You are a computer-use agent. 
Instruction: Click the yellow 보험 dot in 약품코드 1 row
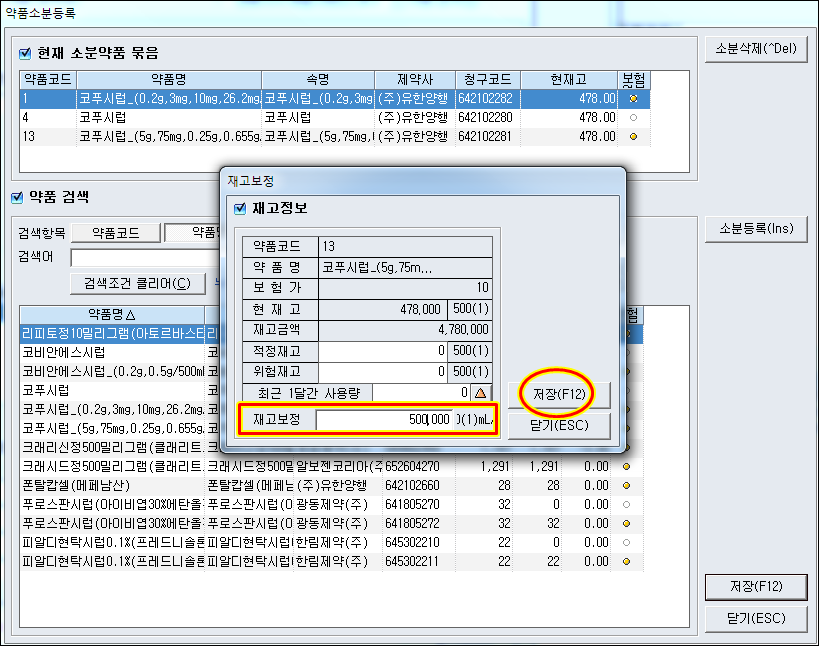pyautogui.click(x=633, y=99)
